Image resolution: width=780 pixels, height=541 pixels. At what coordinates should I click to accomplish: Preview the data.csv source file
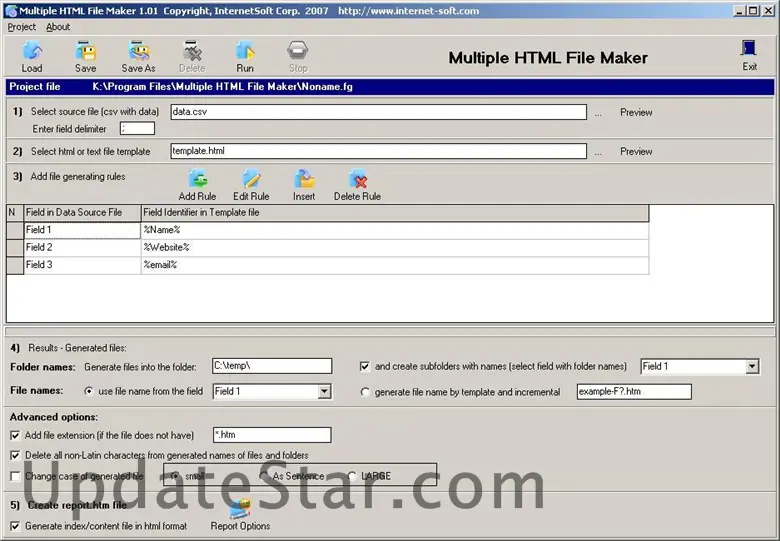[x=636, y=112]
